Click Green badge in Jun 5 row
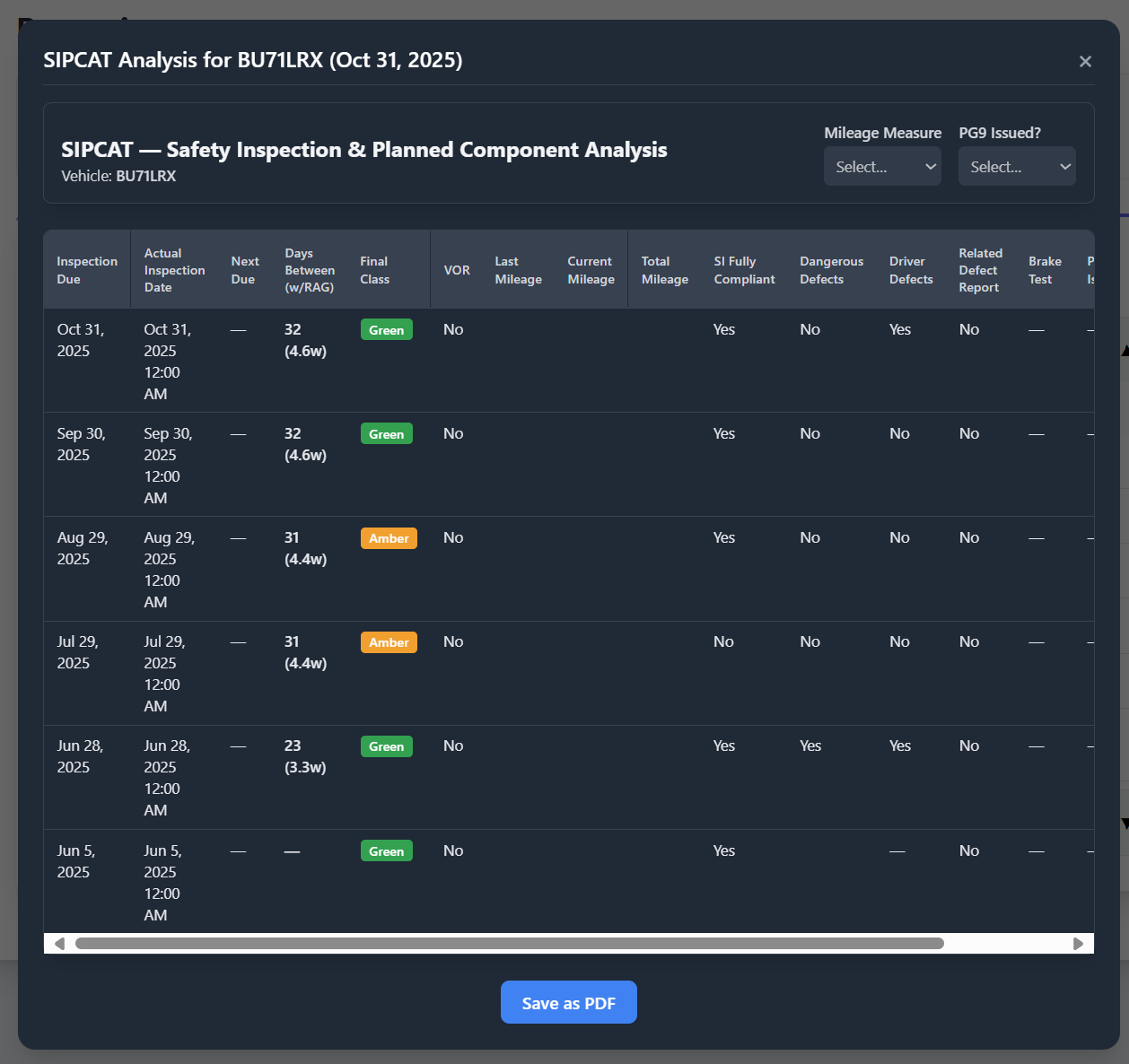This screenshot has height=1064, width=1129. (386, 851)
